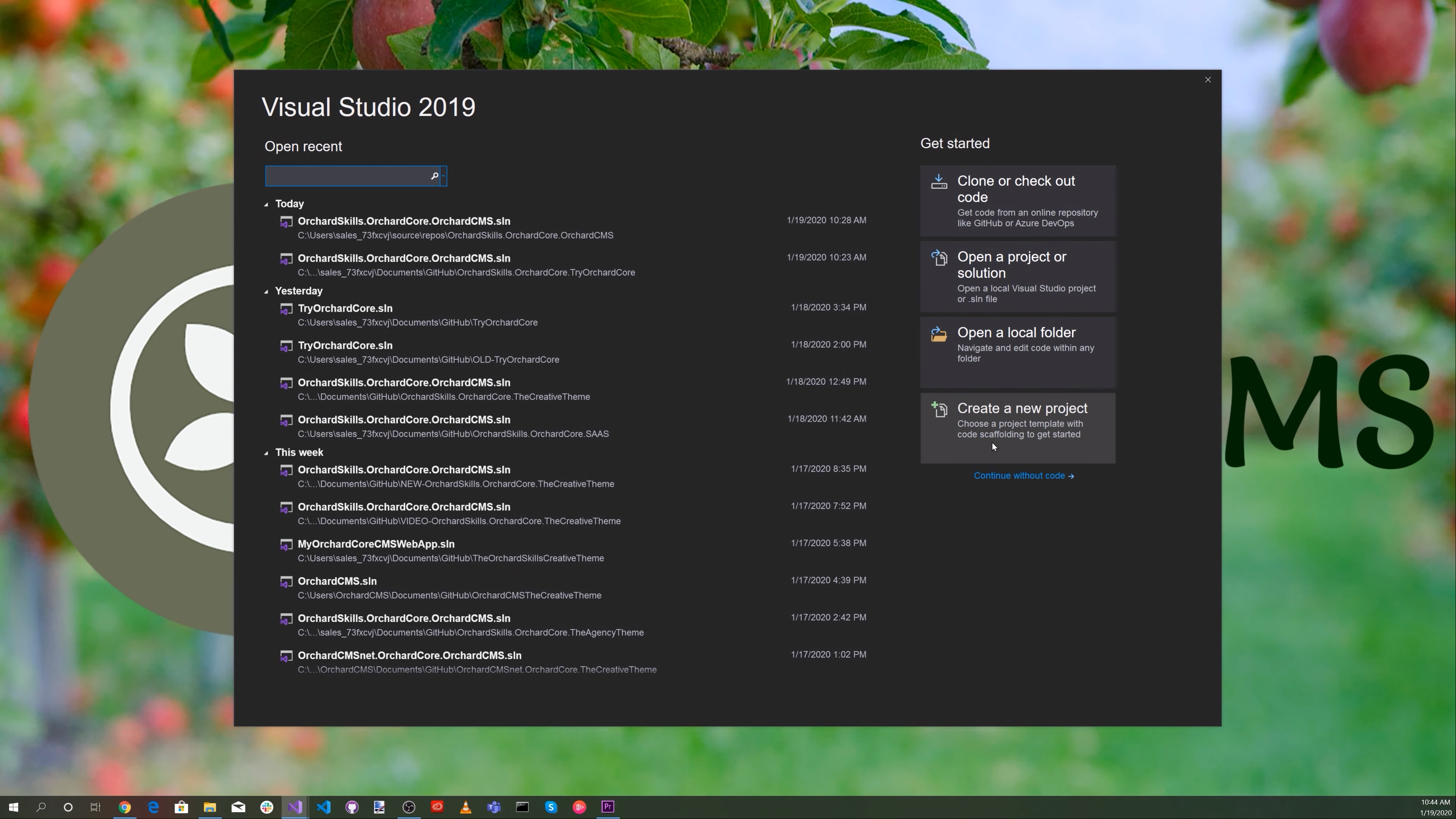The width and height of the screenshot is (1456, 819).
Task: Open Windows Task View from the taskbar
Action: point(96,807)
